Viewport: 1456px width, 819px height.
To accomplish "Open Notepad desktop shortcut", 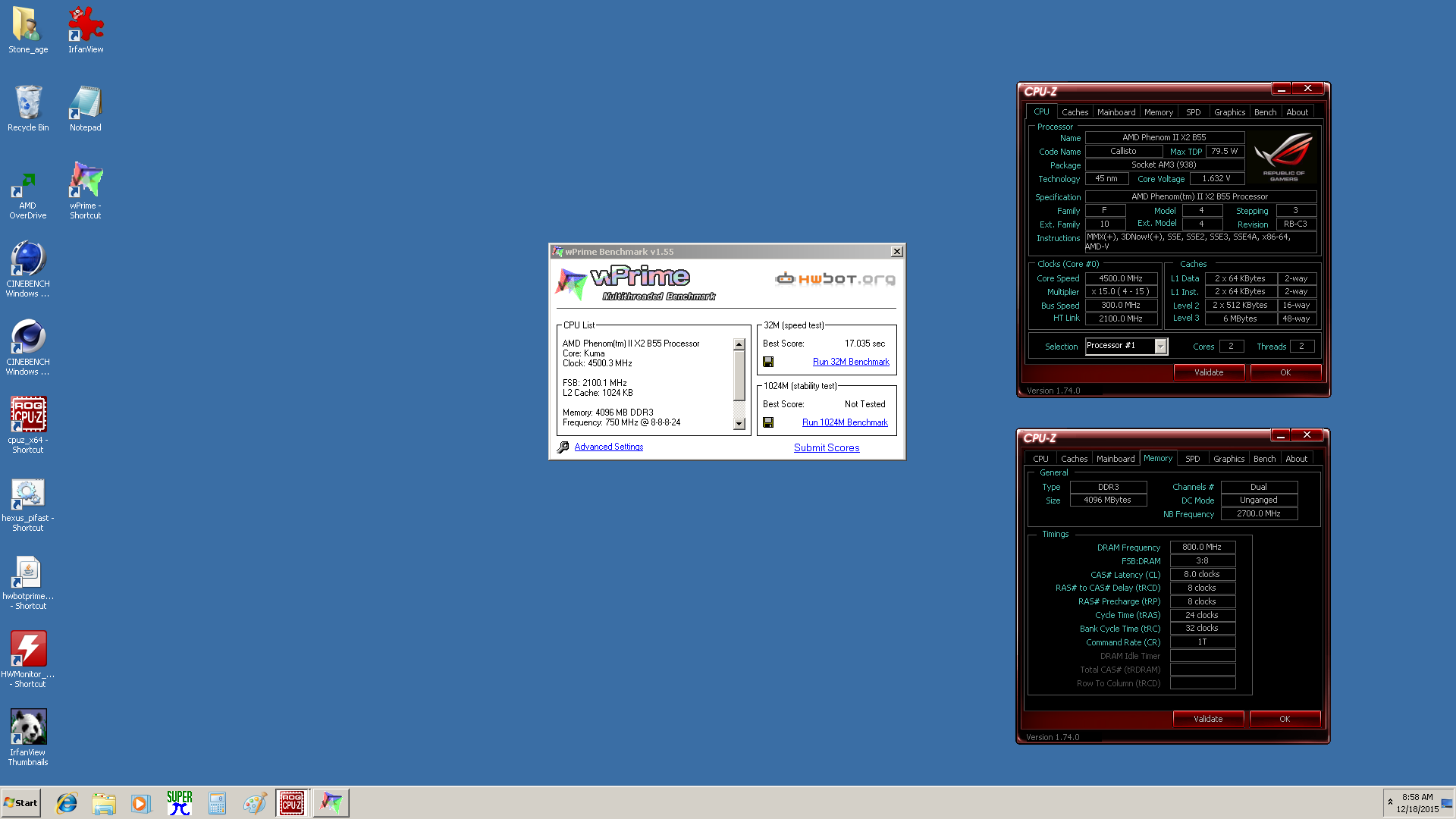I will point(86,108).
